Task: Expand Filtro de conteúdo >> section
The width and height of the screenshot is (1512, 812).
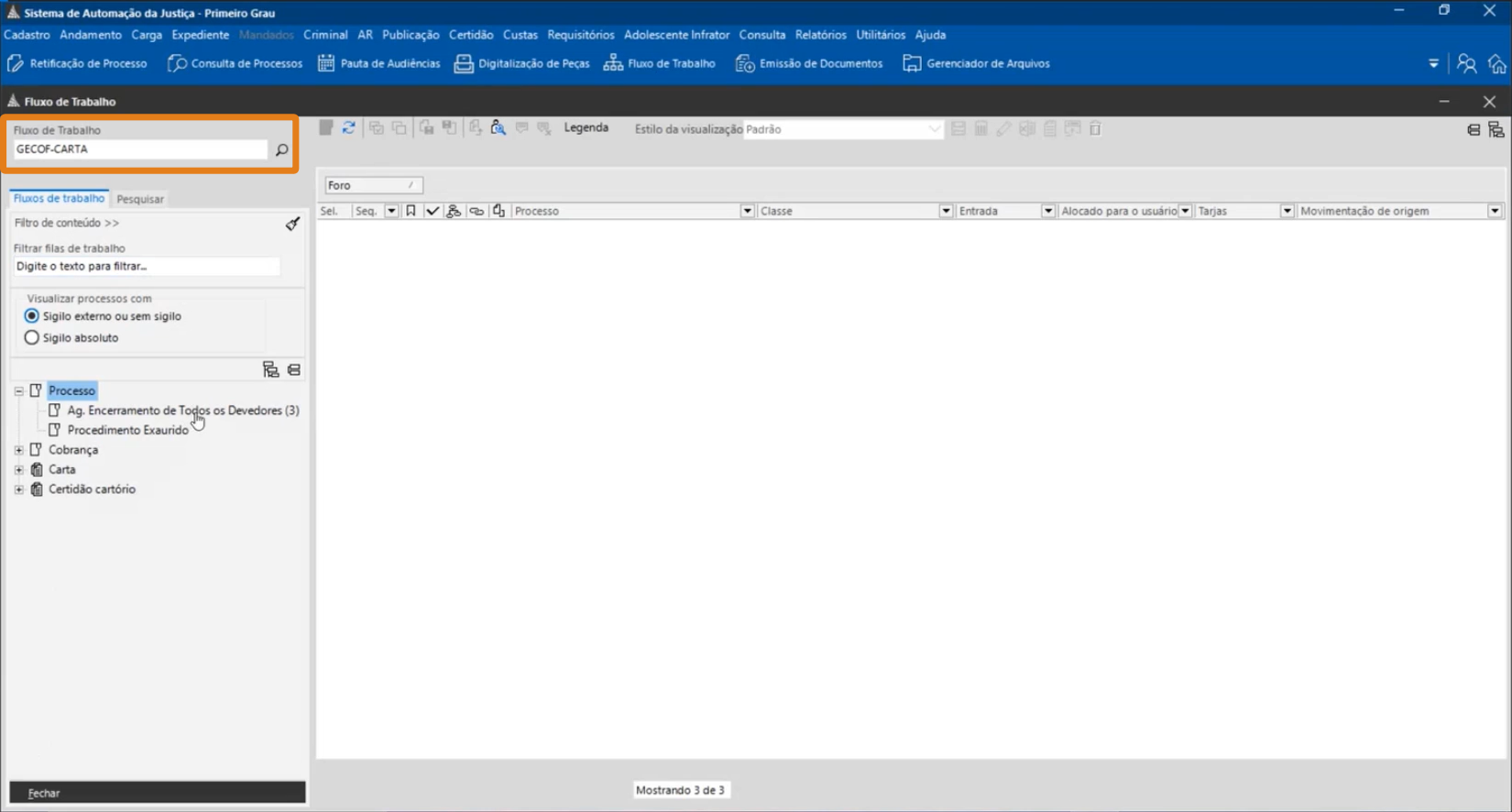Action: (67, 223)
